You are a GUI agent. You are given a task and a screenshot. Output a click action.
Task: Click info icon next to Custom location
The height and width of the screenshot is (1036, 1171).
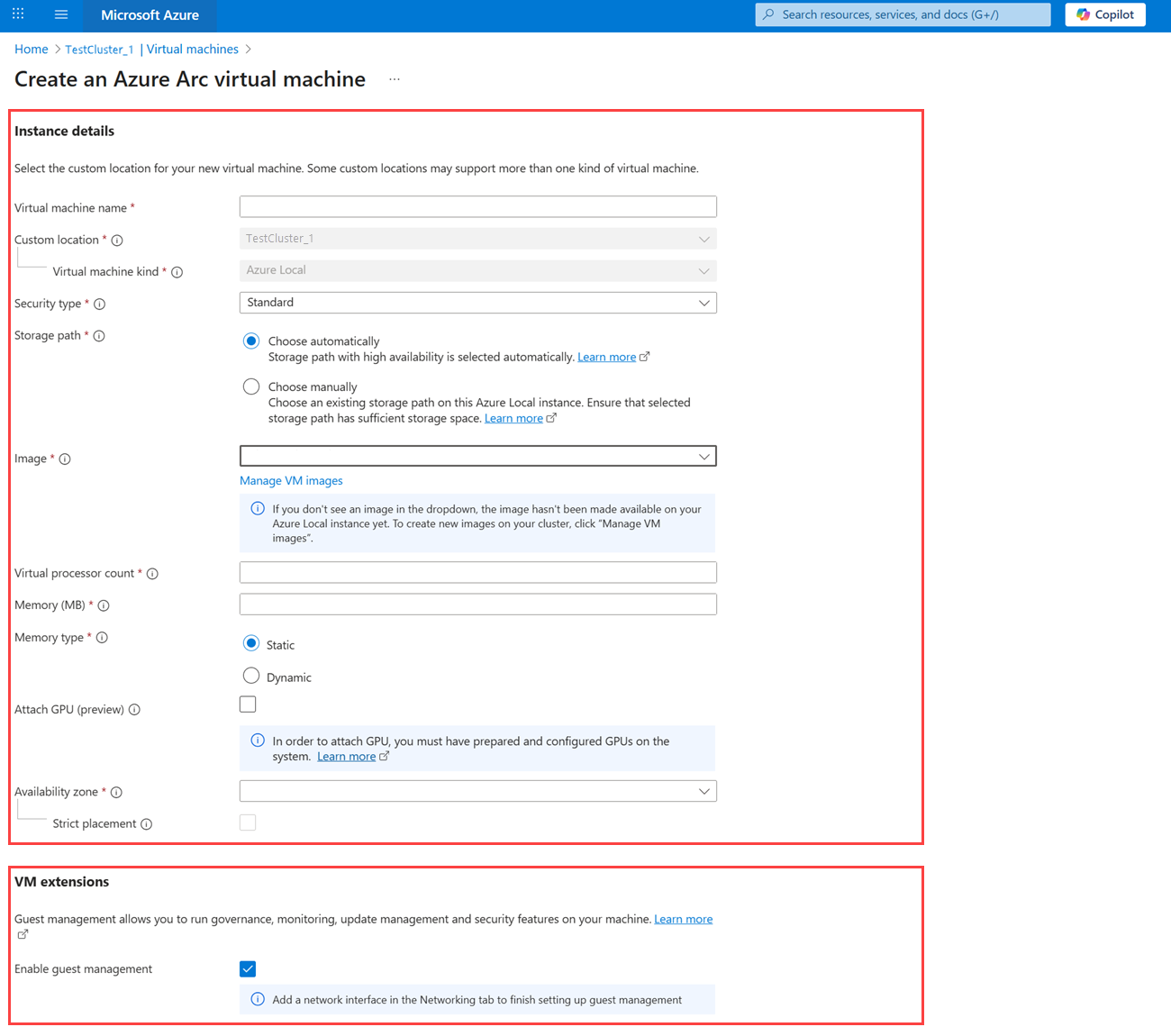click(117, 241)
